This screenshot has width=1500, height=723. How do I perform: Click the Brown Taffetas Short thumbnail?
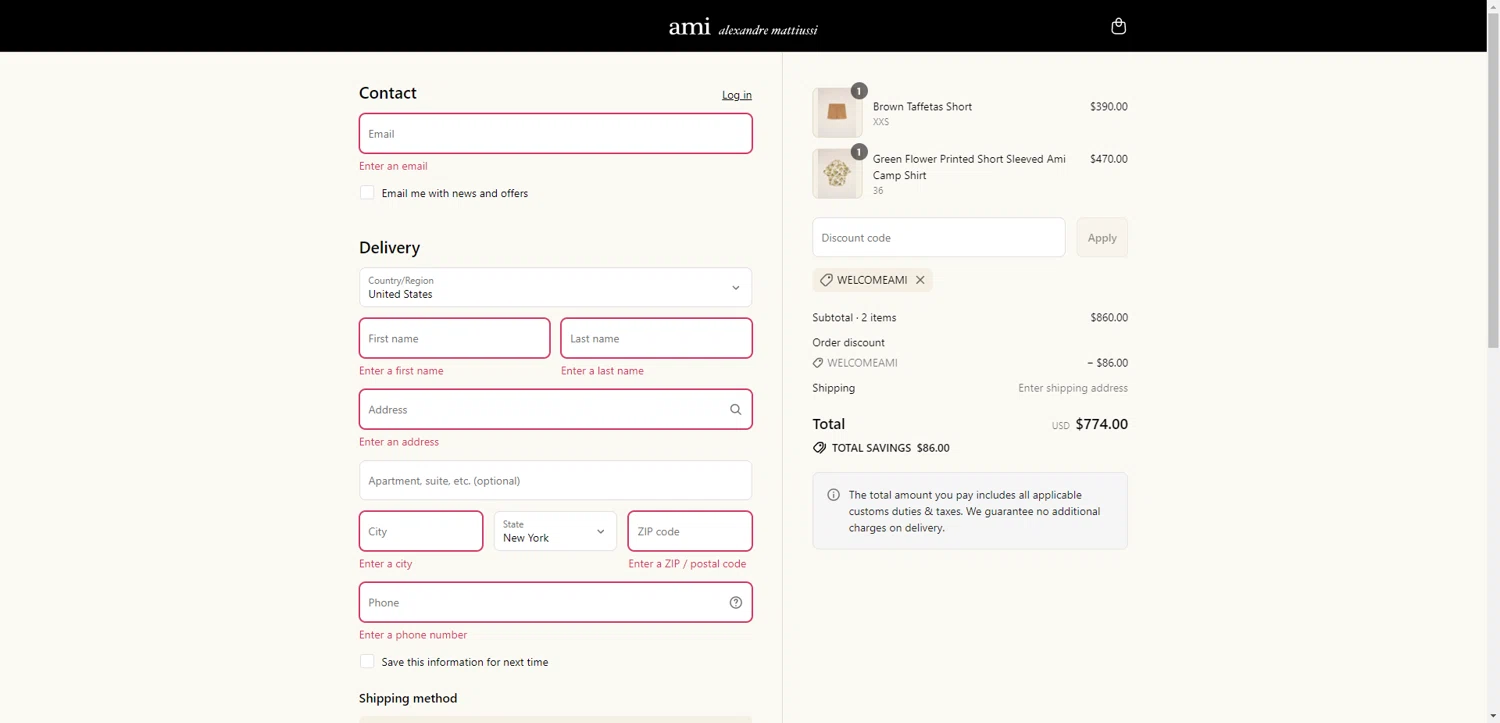(x=837, y=112)
